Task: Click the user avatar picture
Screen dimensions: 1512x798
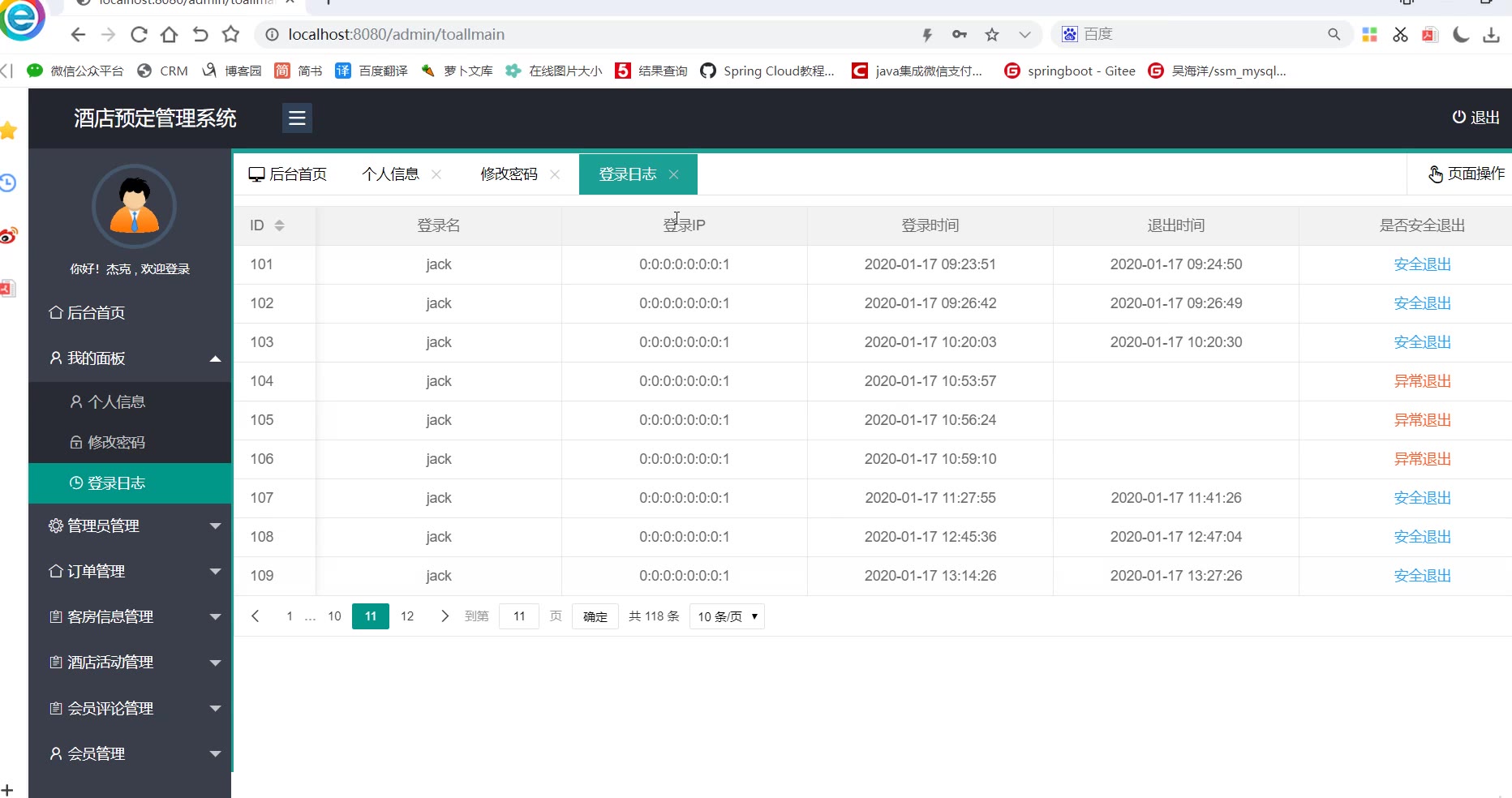Action: [134, 207]
